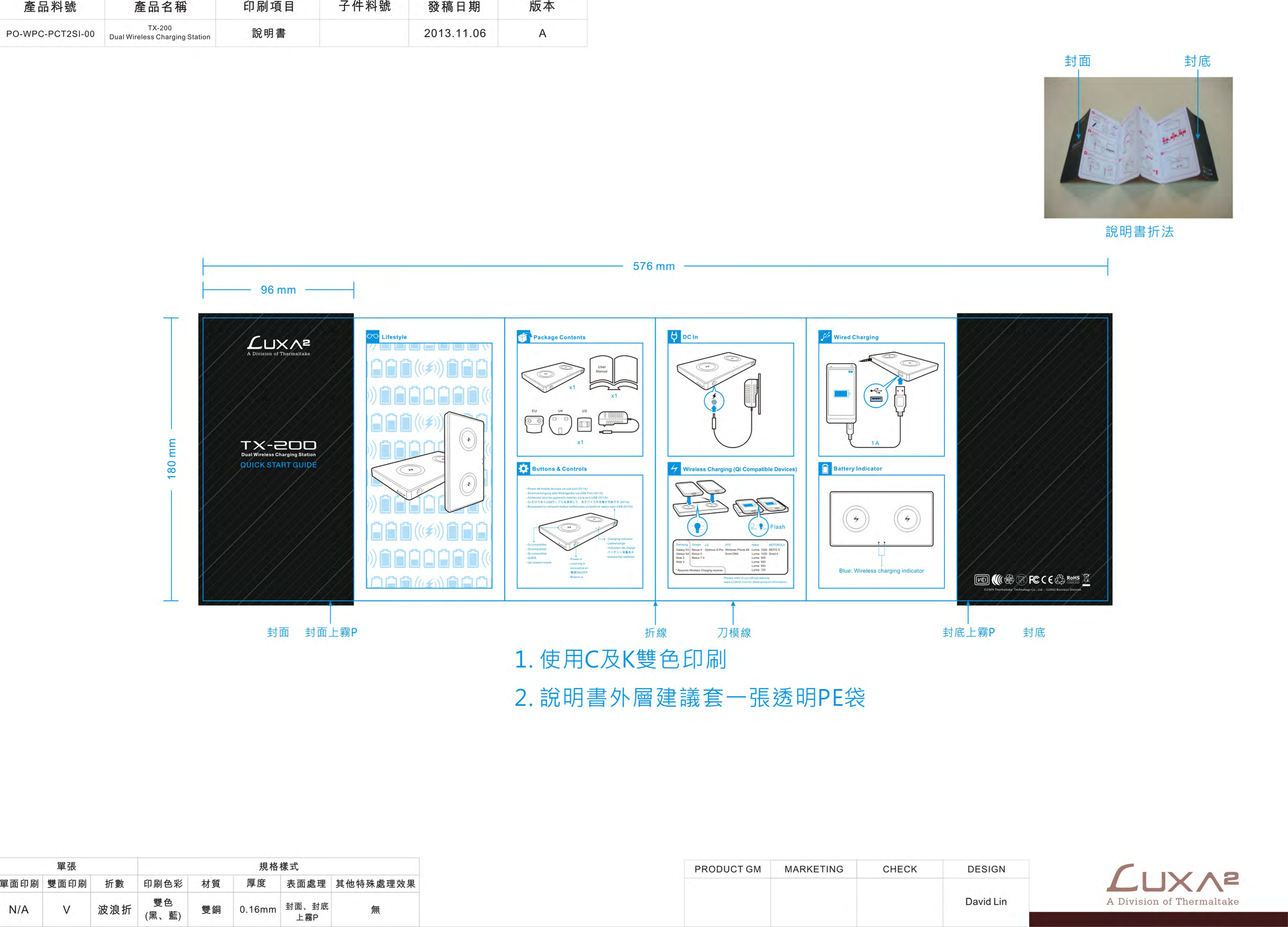This screenshot has width=1288, height=927.
Task: Click the Wired Charging USB cable icon
Action: [825, 336]
